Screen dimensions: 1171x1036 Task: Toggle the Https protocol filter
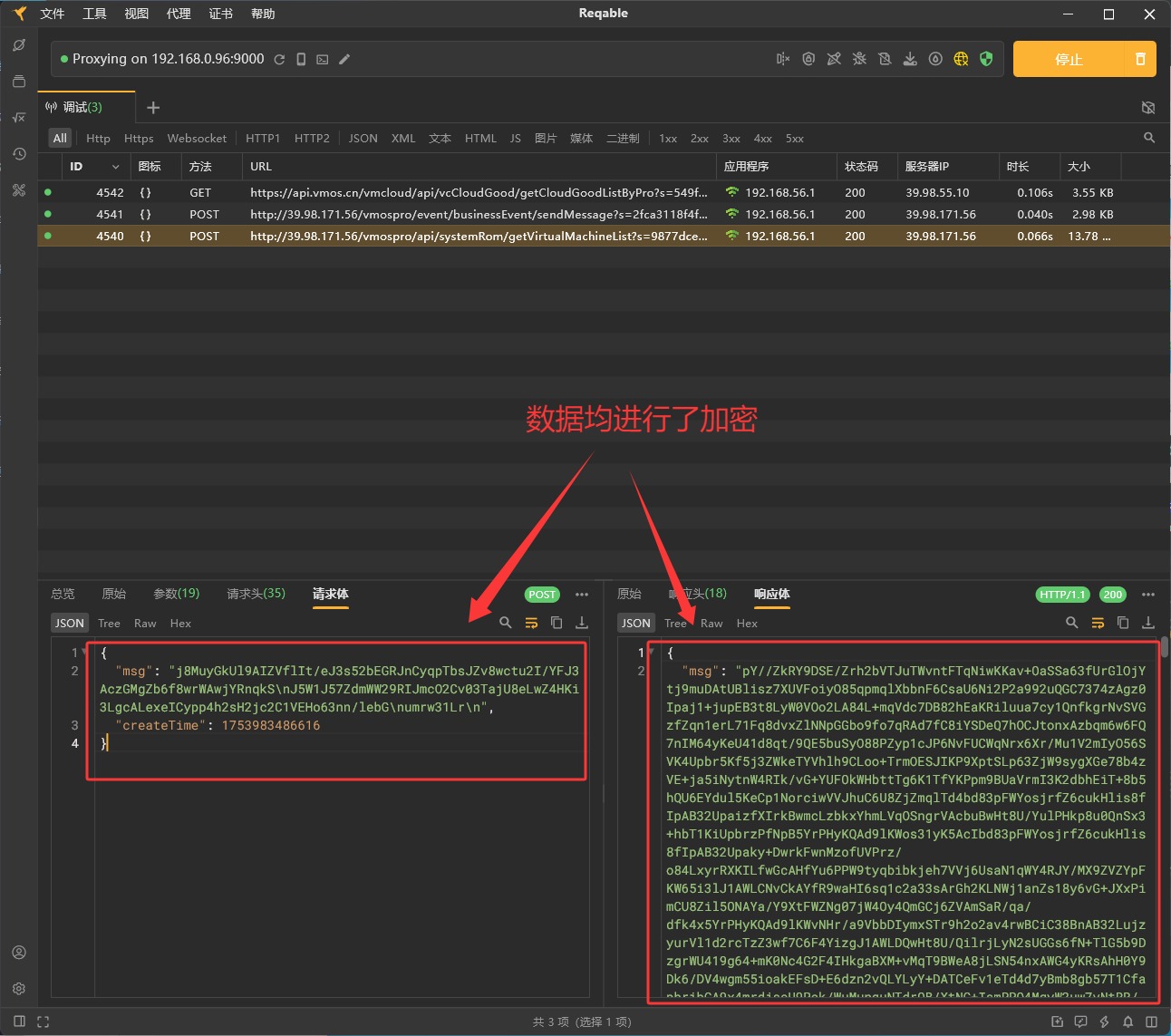pyautogui.click(x=139, y=138)
